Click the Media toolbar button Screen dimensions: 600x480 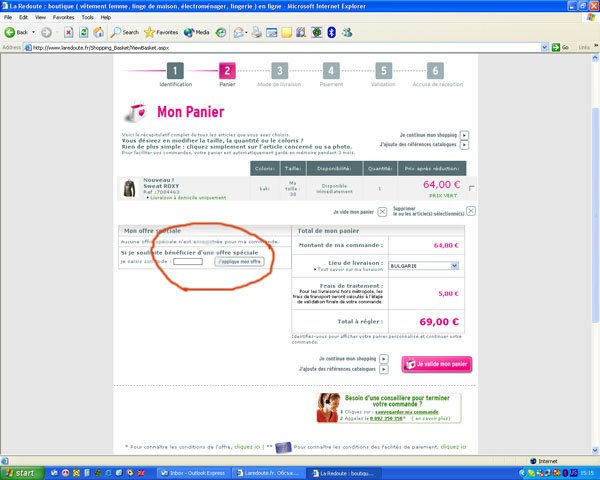[197, 32]
